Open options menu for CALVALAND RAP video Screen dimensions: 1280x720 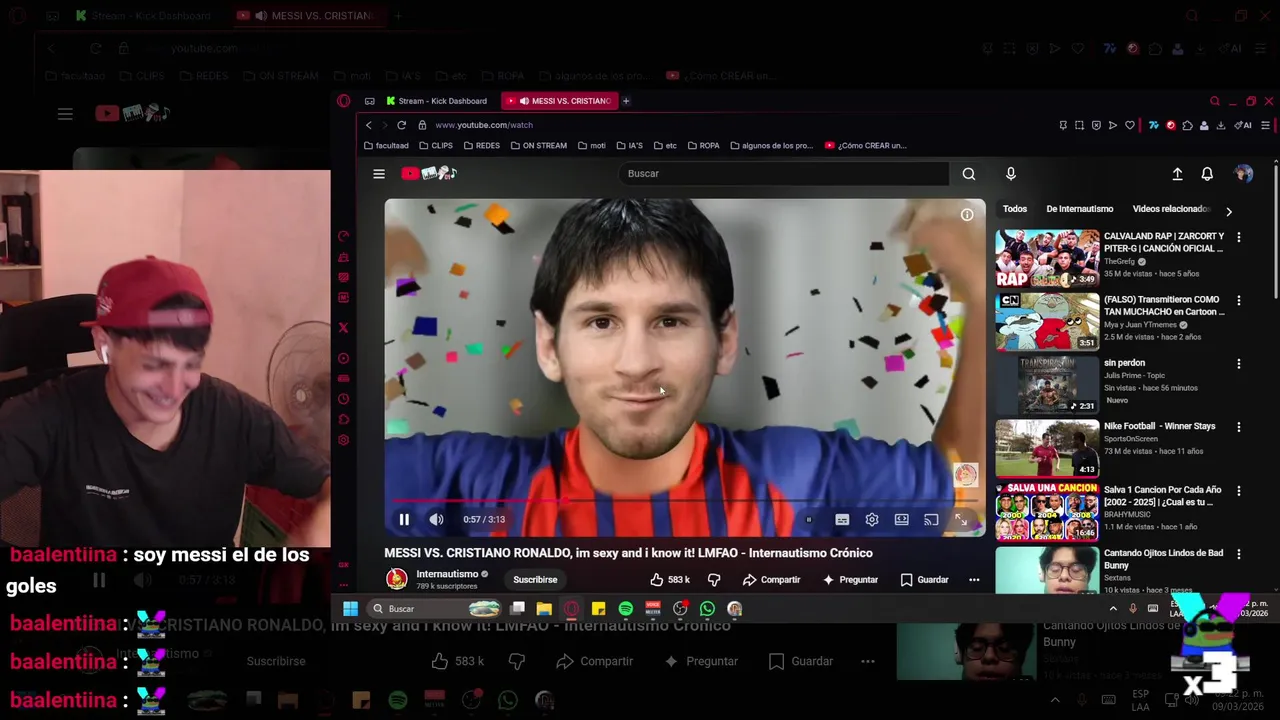coord(1239,237)
